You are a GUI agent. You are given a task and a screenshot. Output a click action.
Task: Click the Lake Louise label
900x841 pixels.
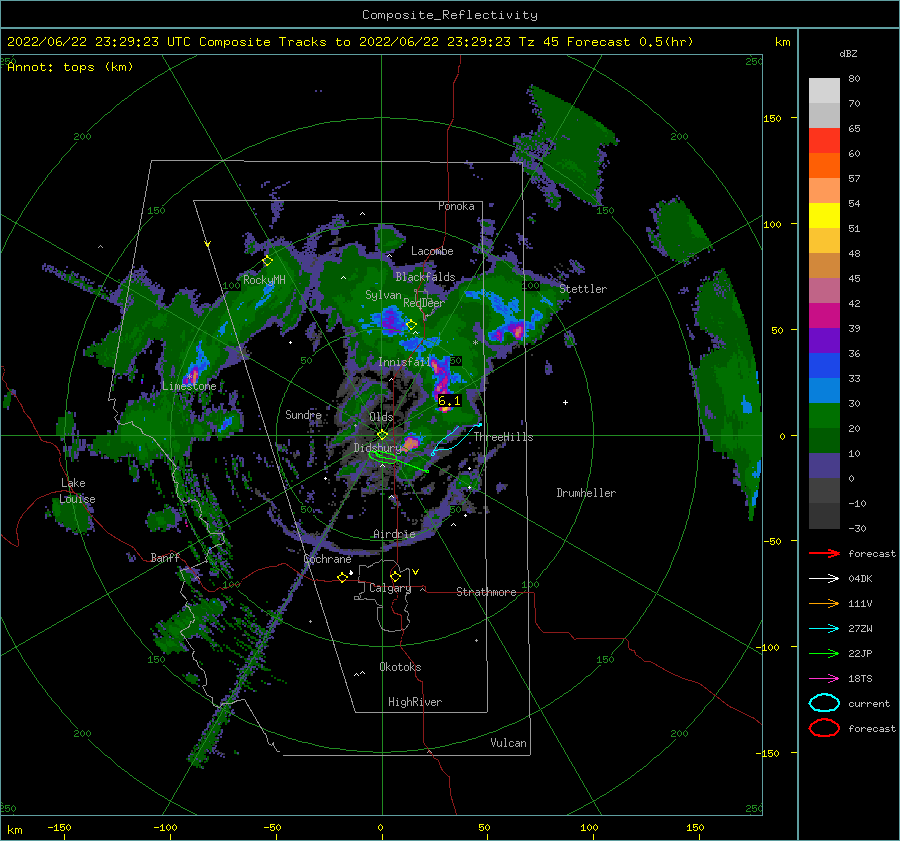point(77,491)
